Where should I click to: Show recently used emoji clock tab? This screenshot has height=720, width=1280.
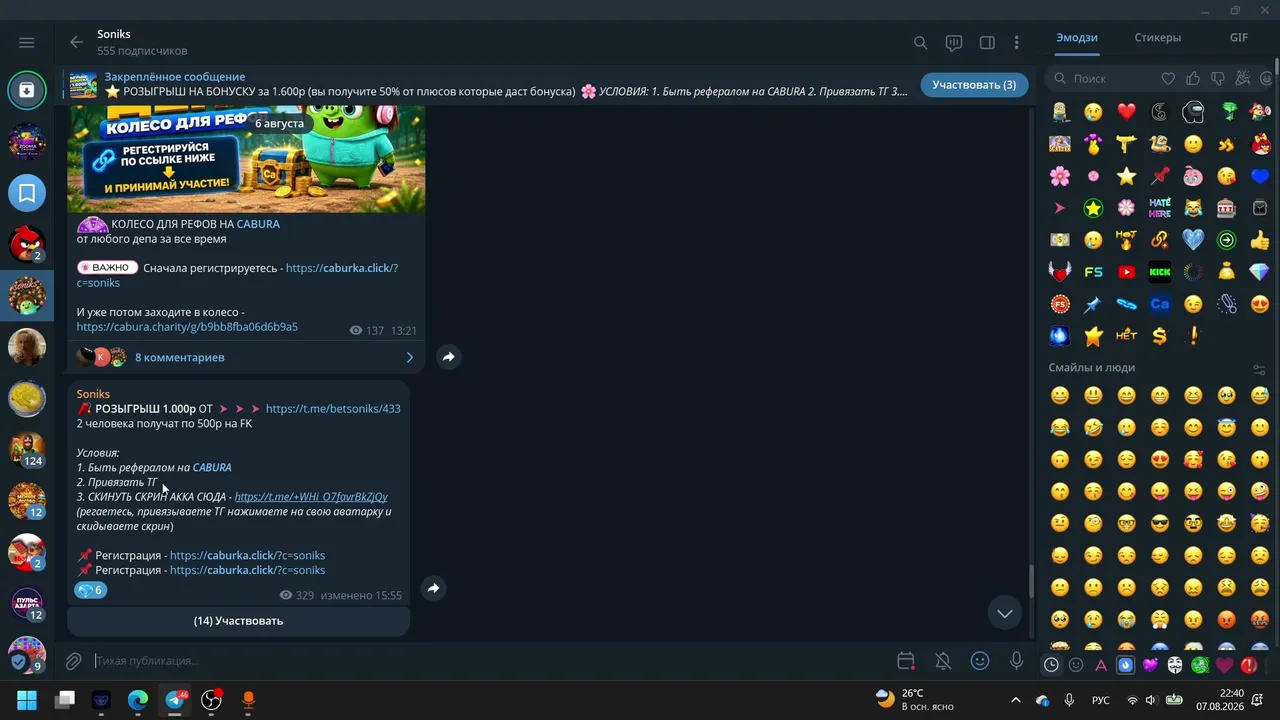pos(1051,665)
